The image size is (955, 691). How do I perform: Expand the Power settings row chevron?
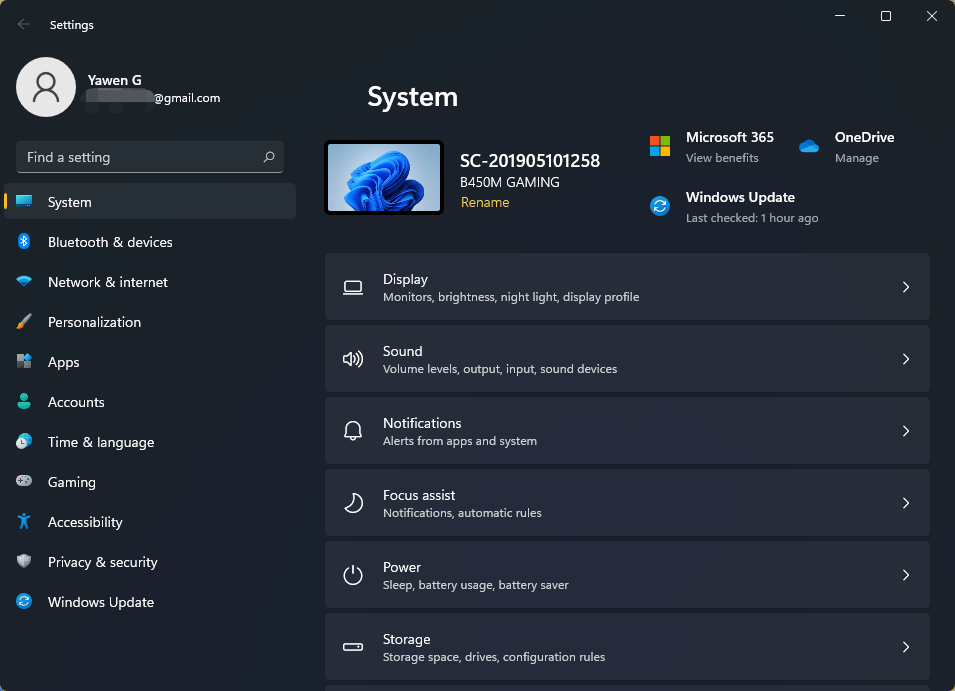point(906,575)
